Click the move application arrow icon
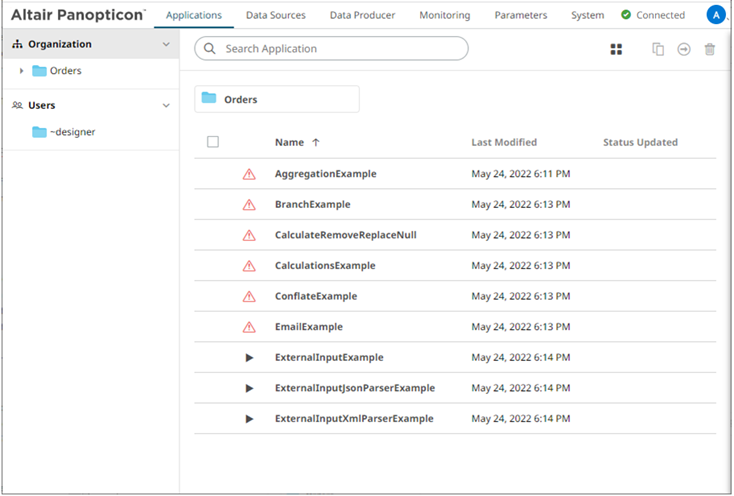The image size is (734, 496). tap(684, 49)
